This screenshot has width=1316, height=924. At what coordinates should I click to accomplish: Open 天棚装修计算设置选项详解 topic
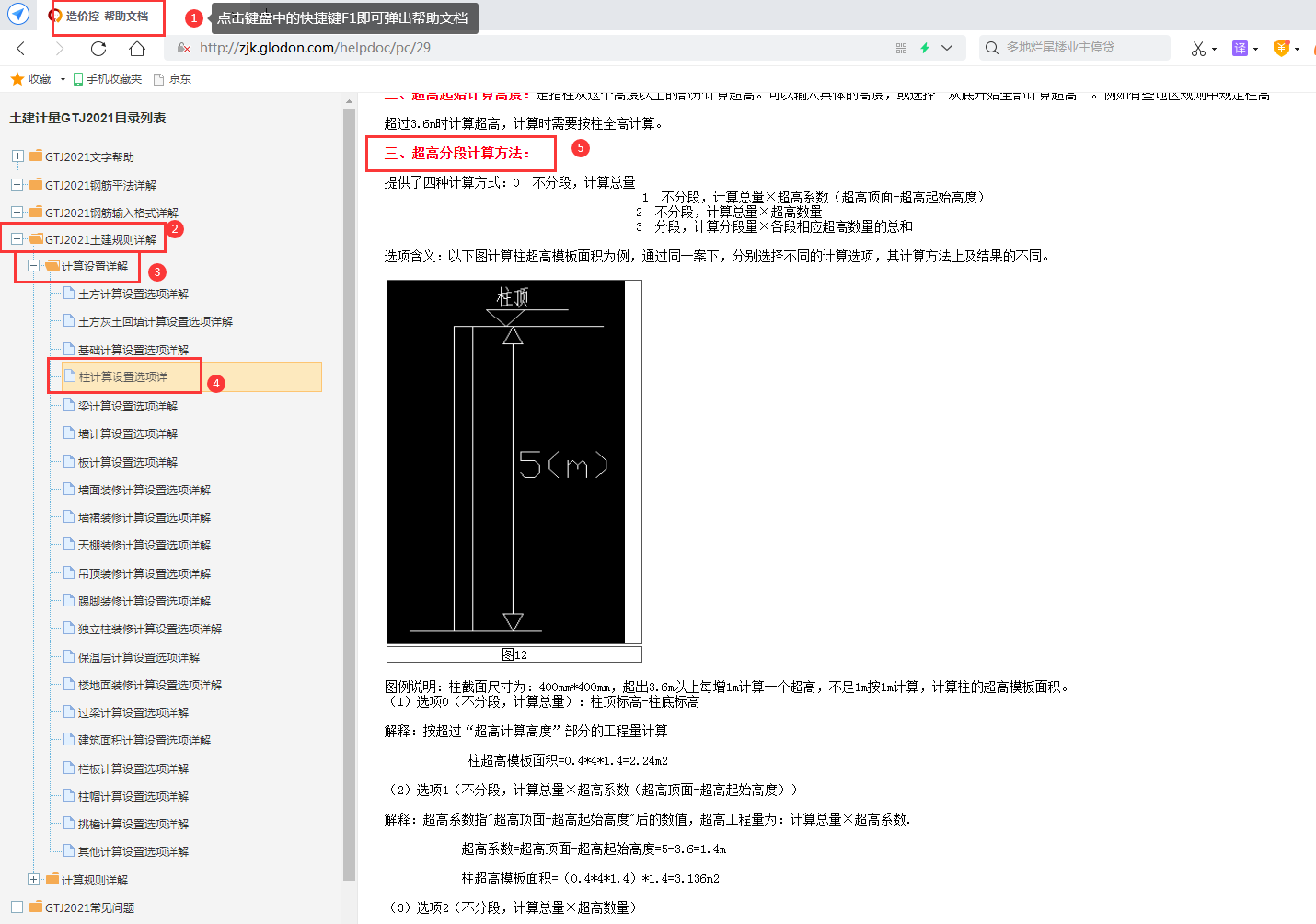[144, 545]
